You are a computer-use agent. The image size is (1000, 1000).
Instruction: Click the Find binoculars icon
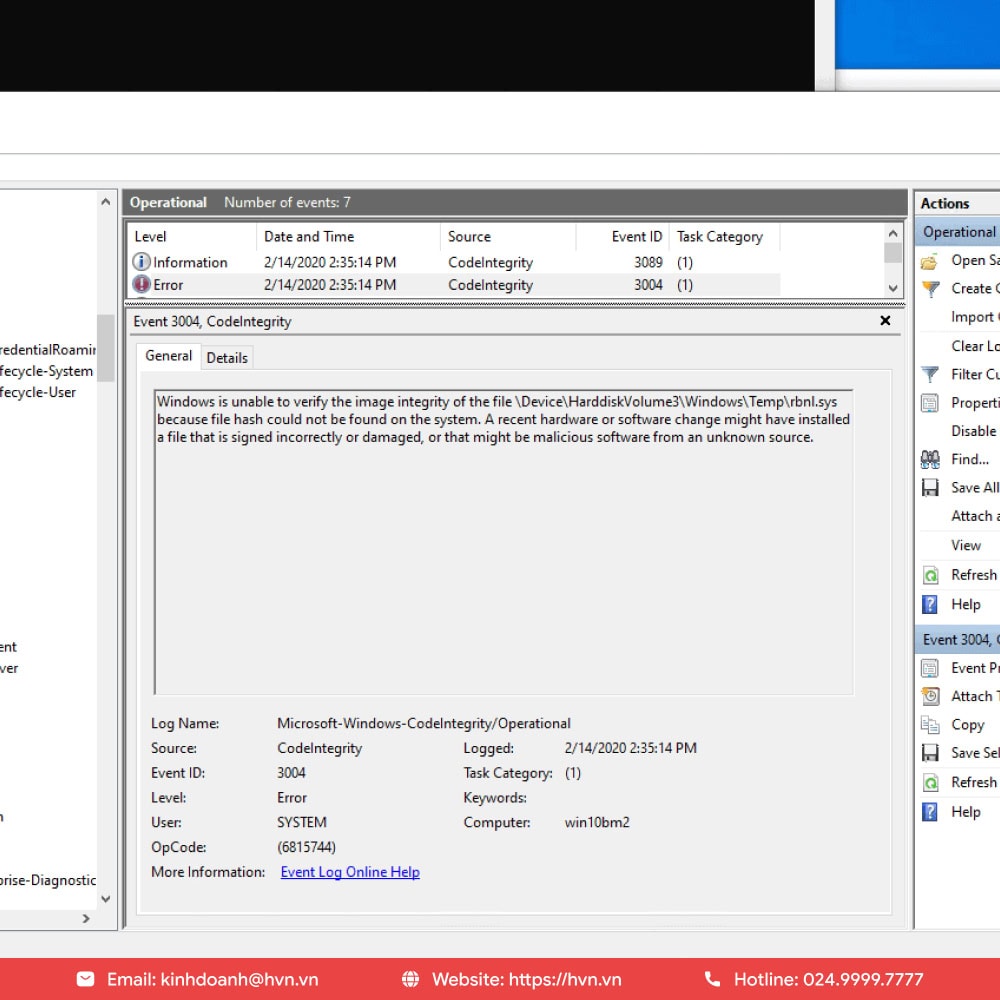930,459
